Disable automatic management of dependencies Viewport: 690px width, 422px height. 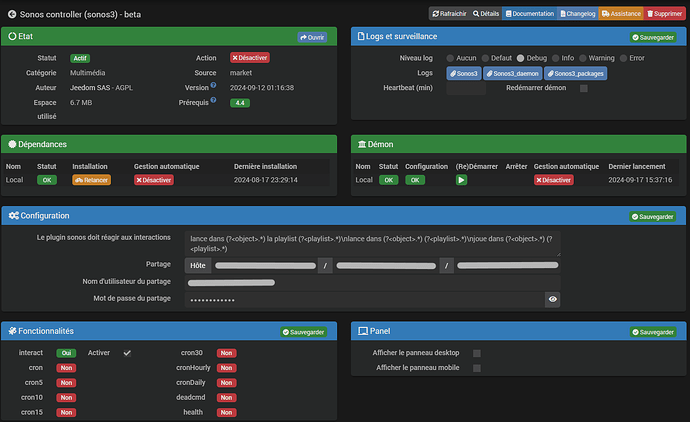coord(154,180)
